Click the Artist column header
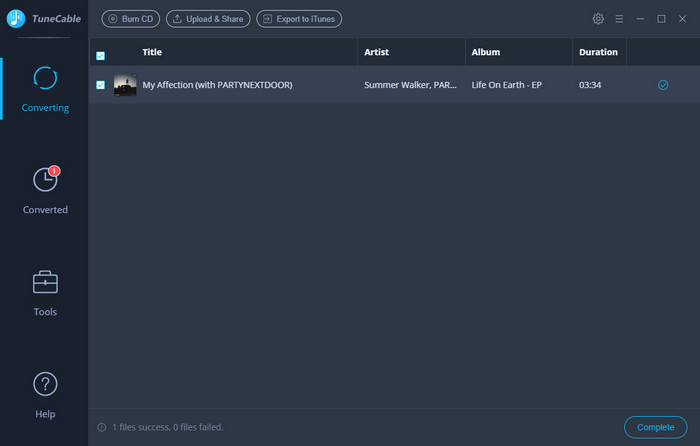700x446 pixels. coord(376,52)
